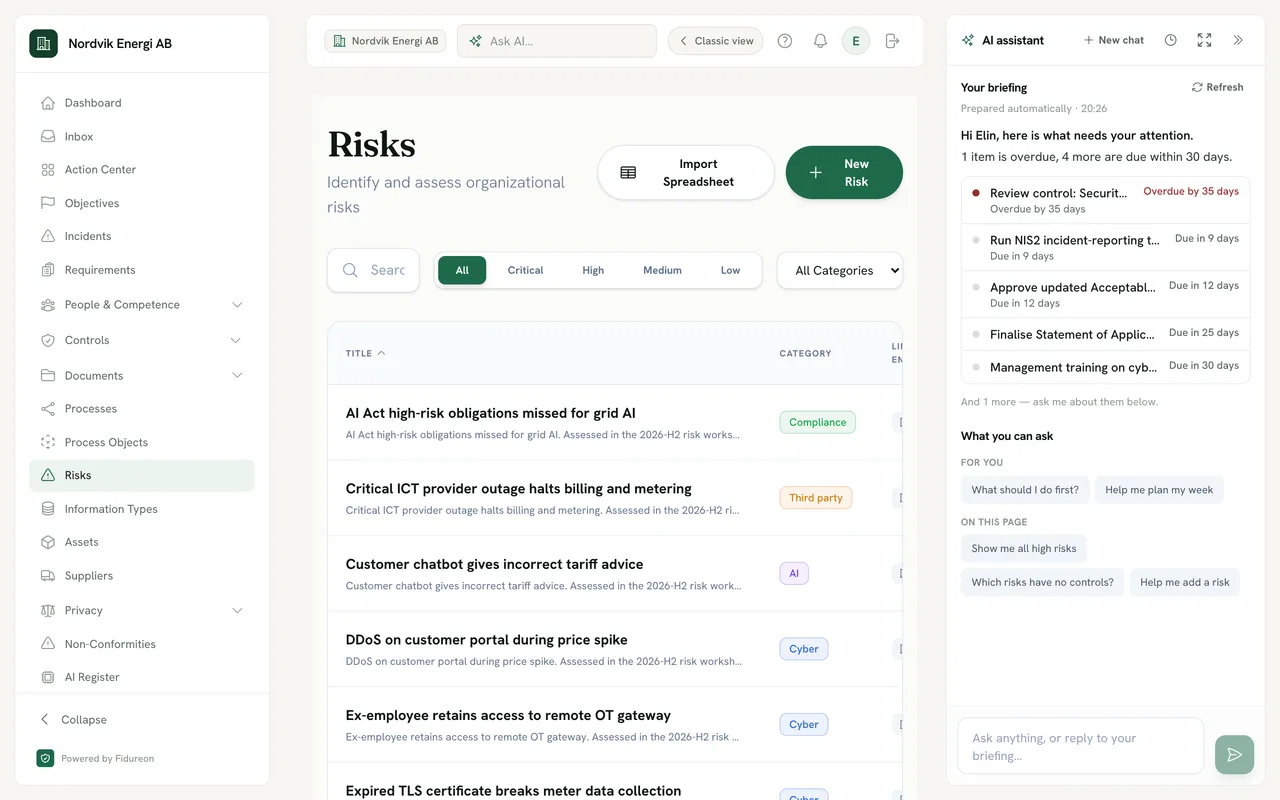Image resolution: width=1280 pixels, height=800 pixels.
Task: Click 'Show me all high risks' suggestion
Action: (x=1024, y=548)
